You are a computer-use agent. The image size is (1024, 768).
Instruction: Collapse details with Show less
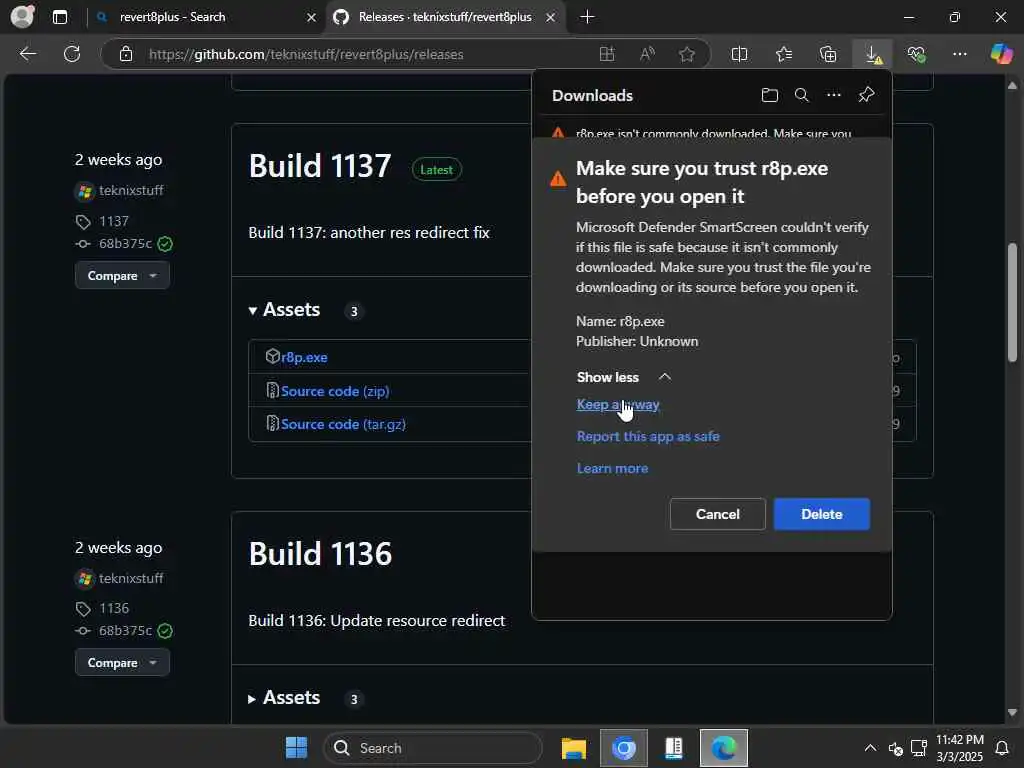tap(624, 377)
